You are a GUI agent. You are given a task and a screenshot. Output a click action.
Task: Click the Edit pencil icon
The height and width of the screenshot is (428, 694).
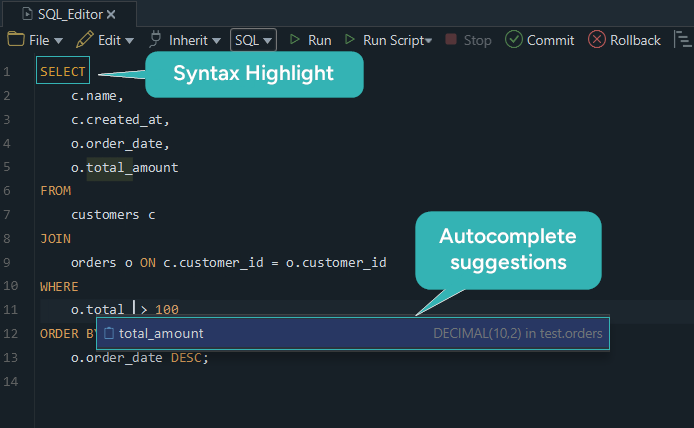[x=85, y=39]
